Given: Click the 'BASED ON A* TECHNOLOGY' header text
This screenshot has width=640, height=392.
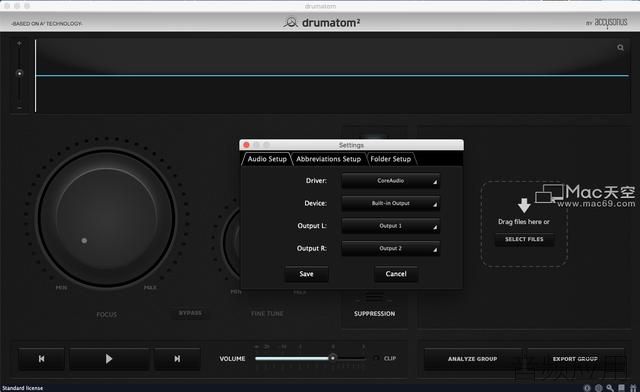Looking at the screenshot, I should (x=47, y=24).
